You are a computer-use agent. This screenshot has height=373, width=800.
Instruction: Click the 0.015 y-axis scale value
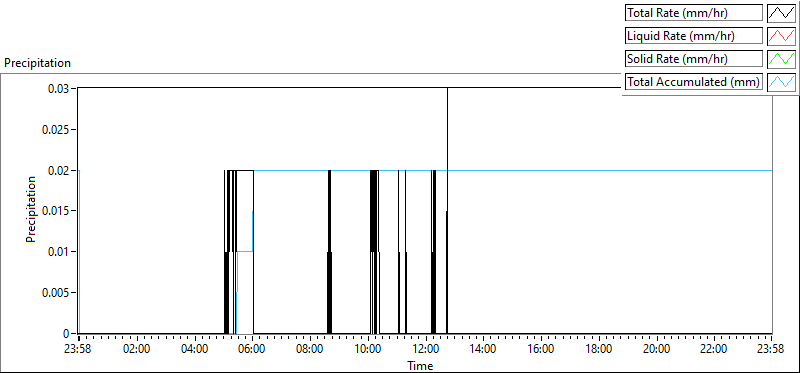(x=57, y=211)
